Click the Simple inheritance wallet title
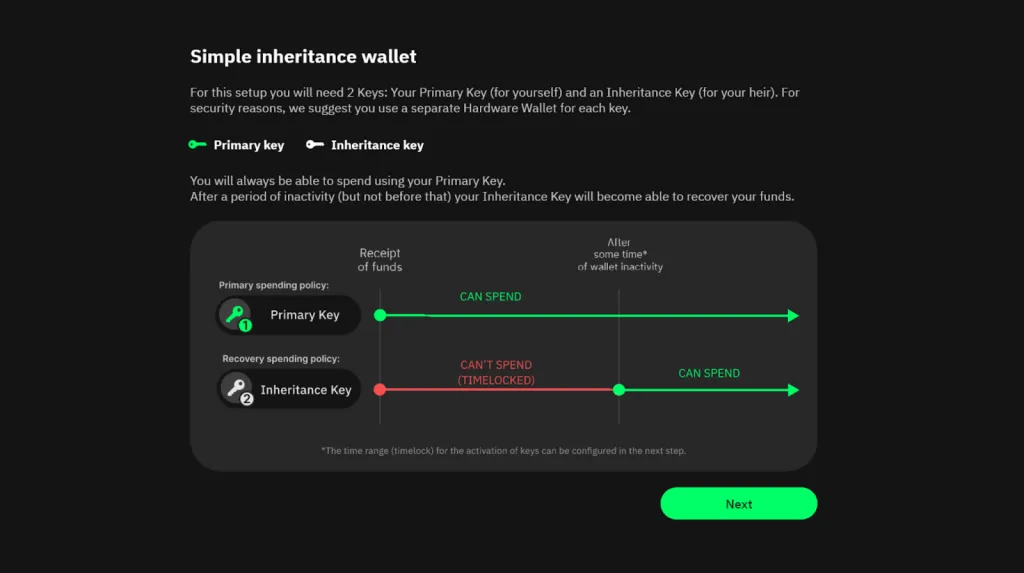 [303, 56]
